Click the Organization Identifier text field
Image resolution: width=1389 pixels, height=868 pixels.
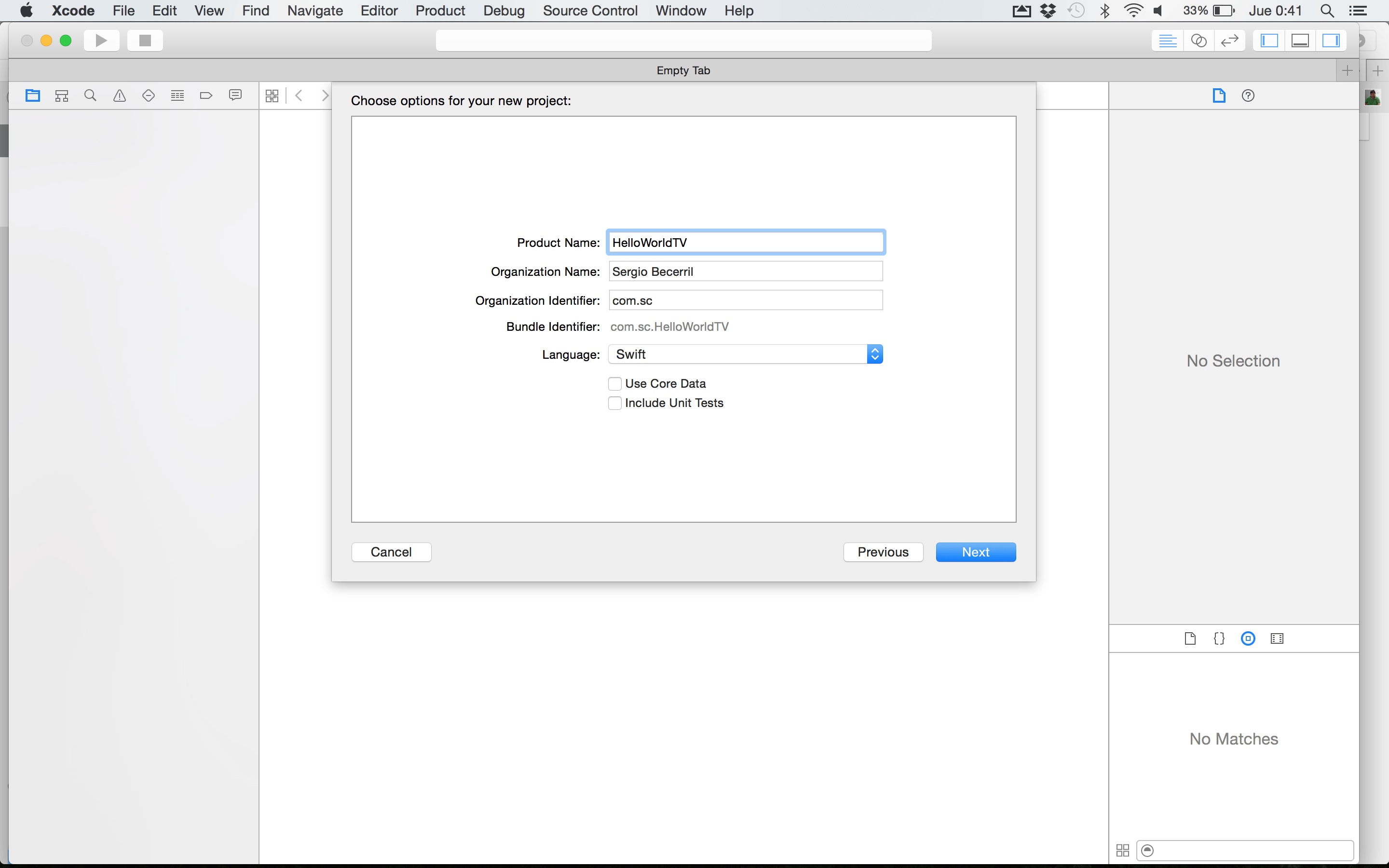[745, 300]
